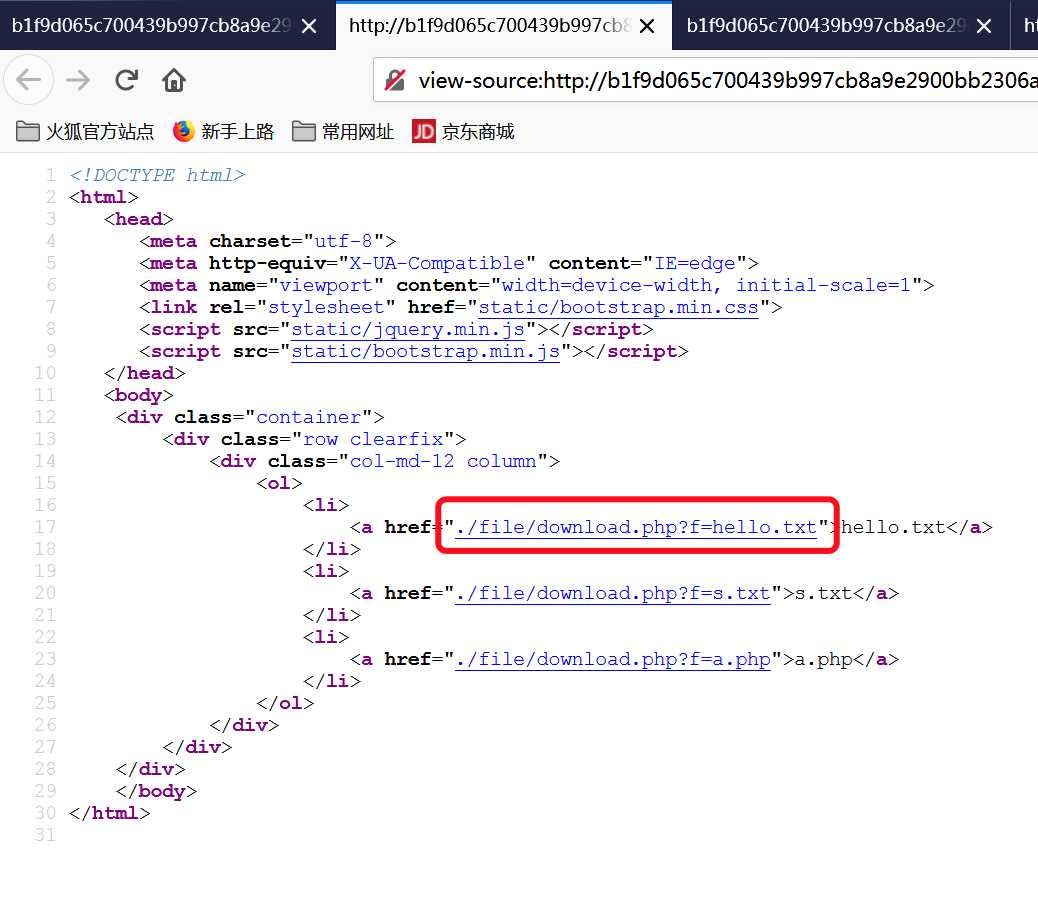Click the opening <body> tag
The image size is (1038, 902).
click(x=138, y=395)
